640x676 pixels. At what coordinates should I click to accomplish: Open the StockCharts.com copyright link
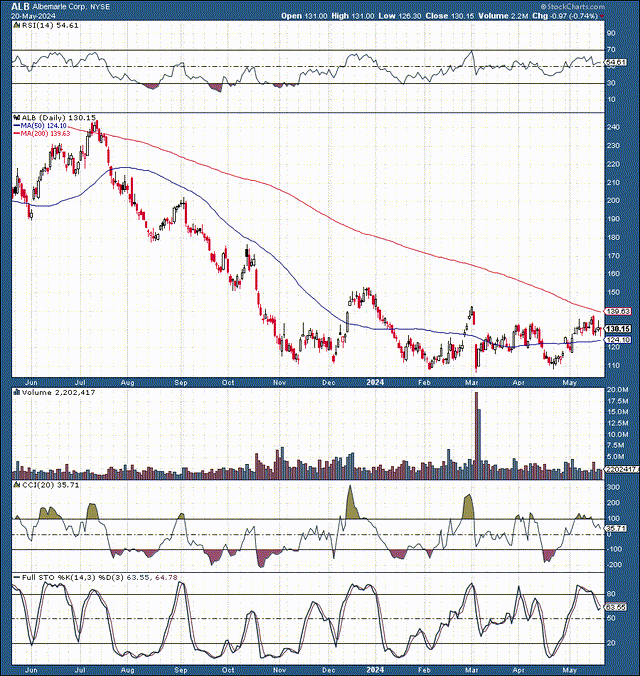(x=572, y=6)
